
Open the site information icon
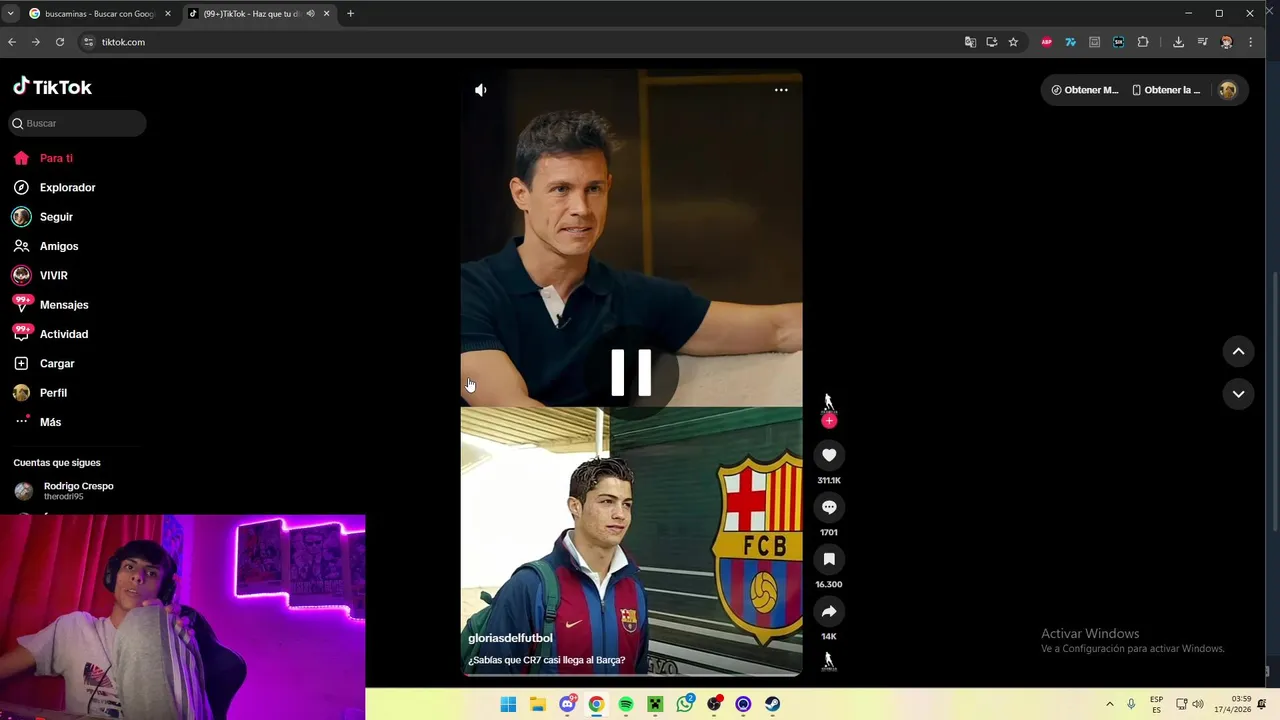point(88,42)
